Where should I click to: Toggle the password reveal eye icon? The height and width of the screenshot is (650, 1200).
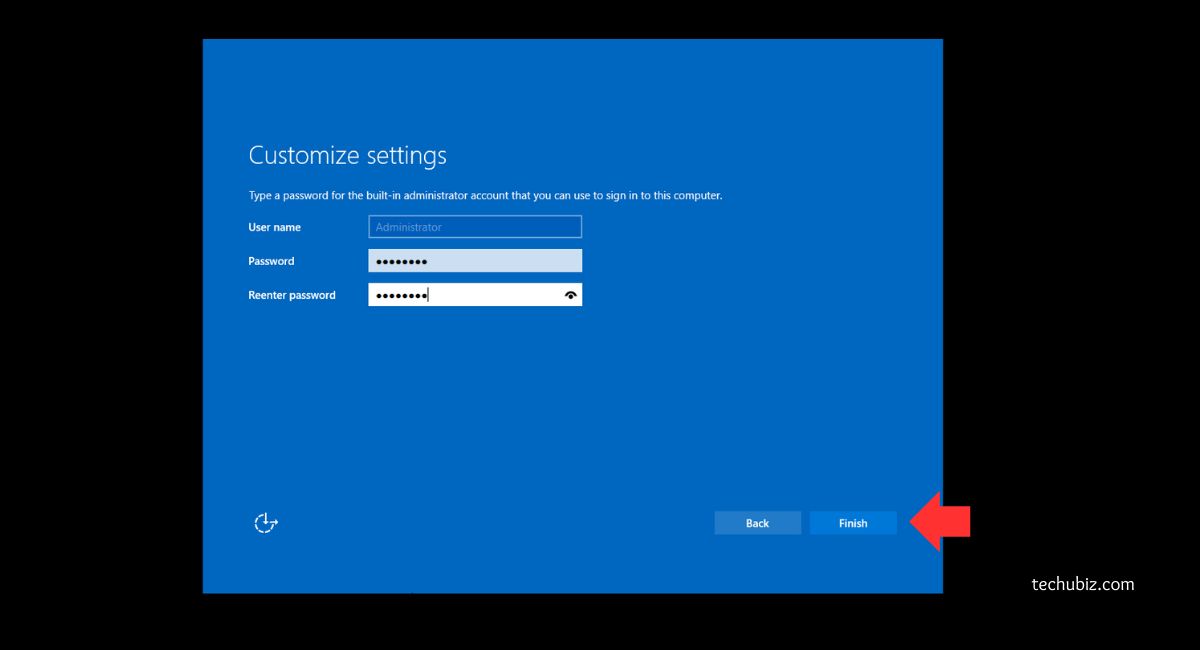tap(571, 295)
